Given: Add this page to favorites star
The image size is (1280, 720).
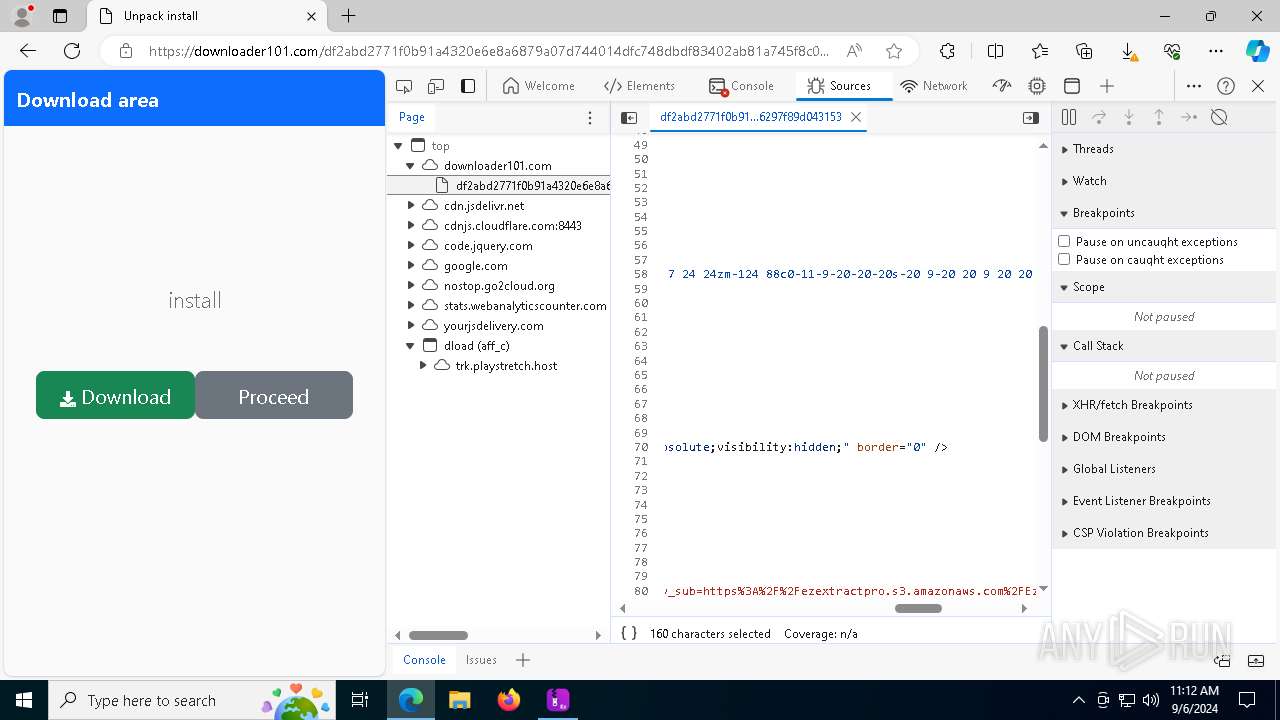Looking at the screenshot, I should (894, 51).
